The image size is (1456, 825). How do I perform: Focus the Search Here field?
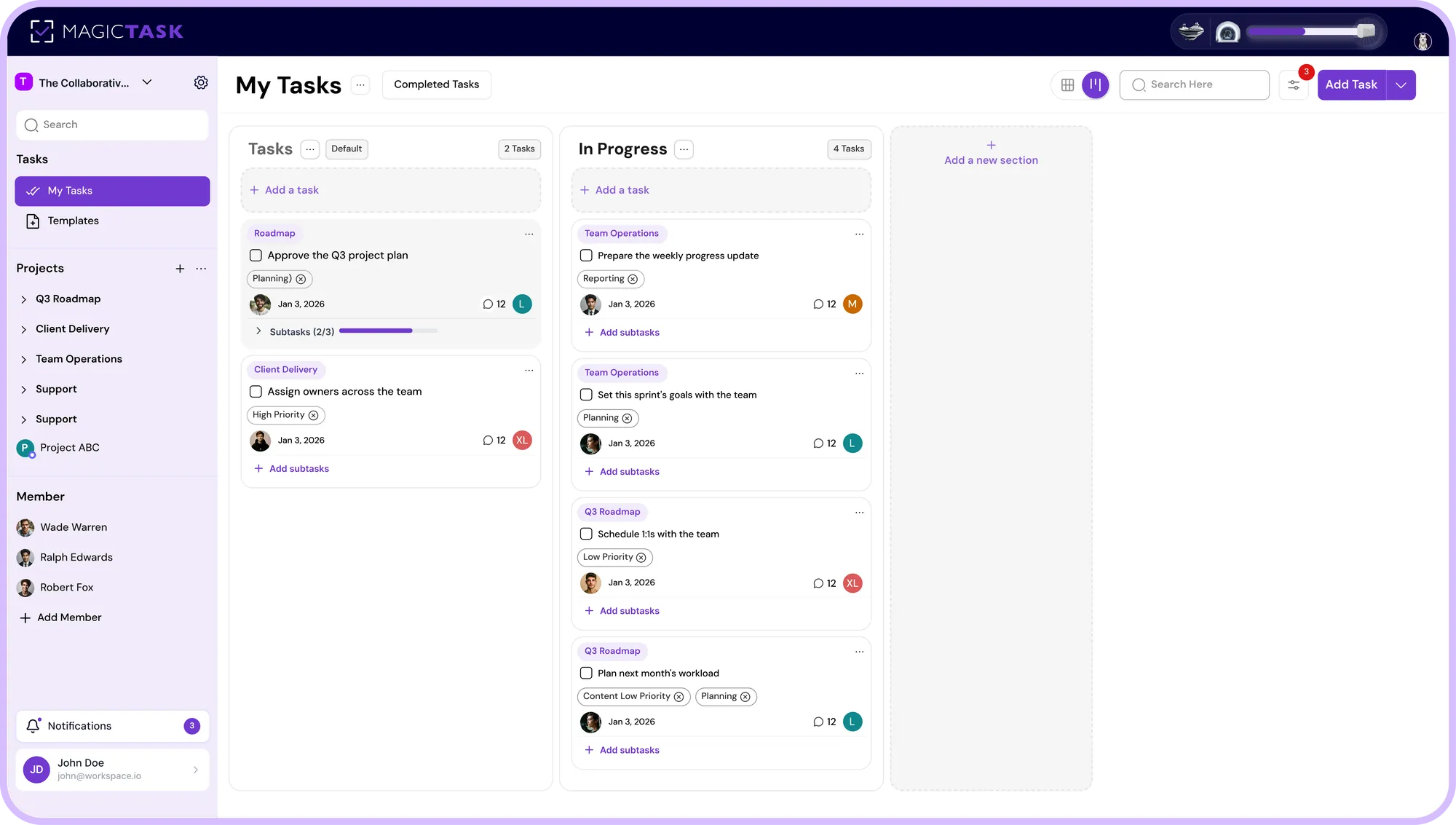(x=1194, y=84)
